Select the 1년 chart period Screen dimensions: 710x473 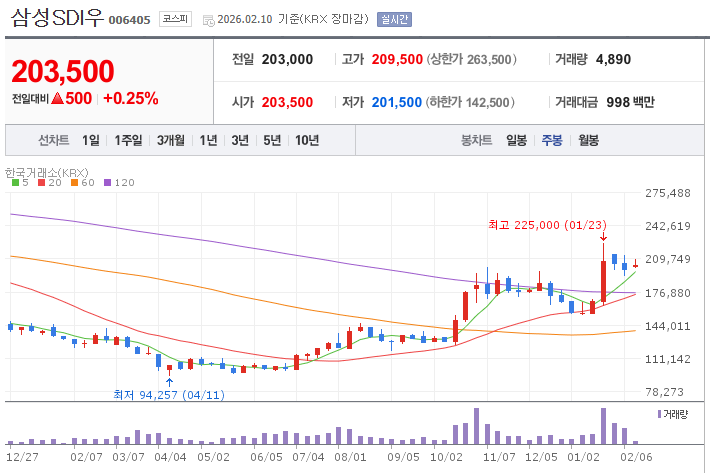[x=208, y=140]
